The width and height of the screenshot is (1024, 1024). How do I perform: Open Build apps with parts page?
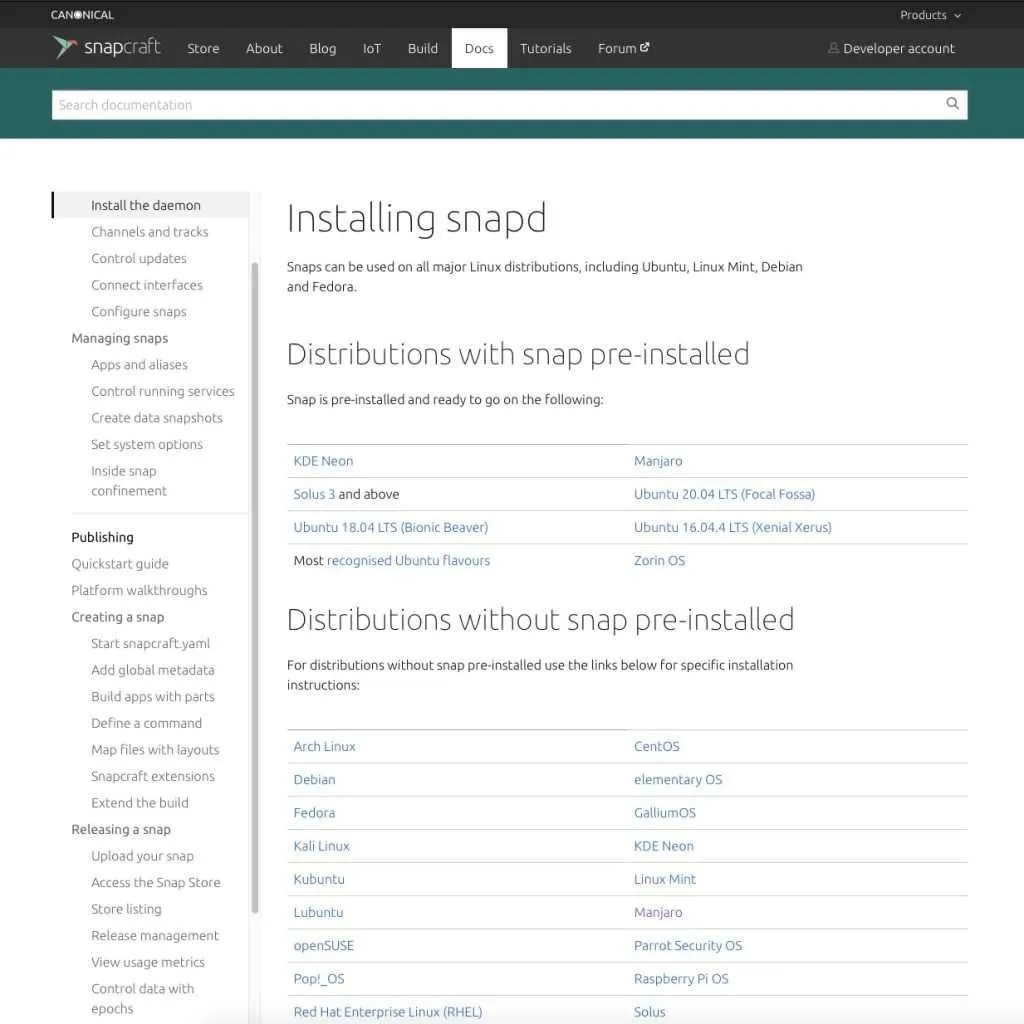153,697
